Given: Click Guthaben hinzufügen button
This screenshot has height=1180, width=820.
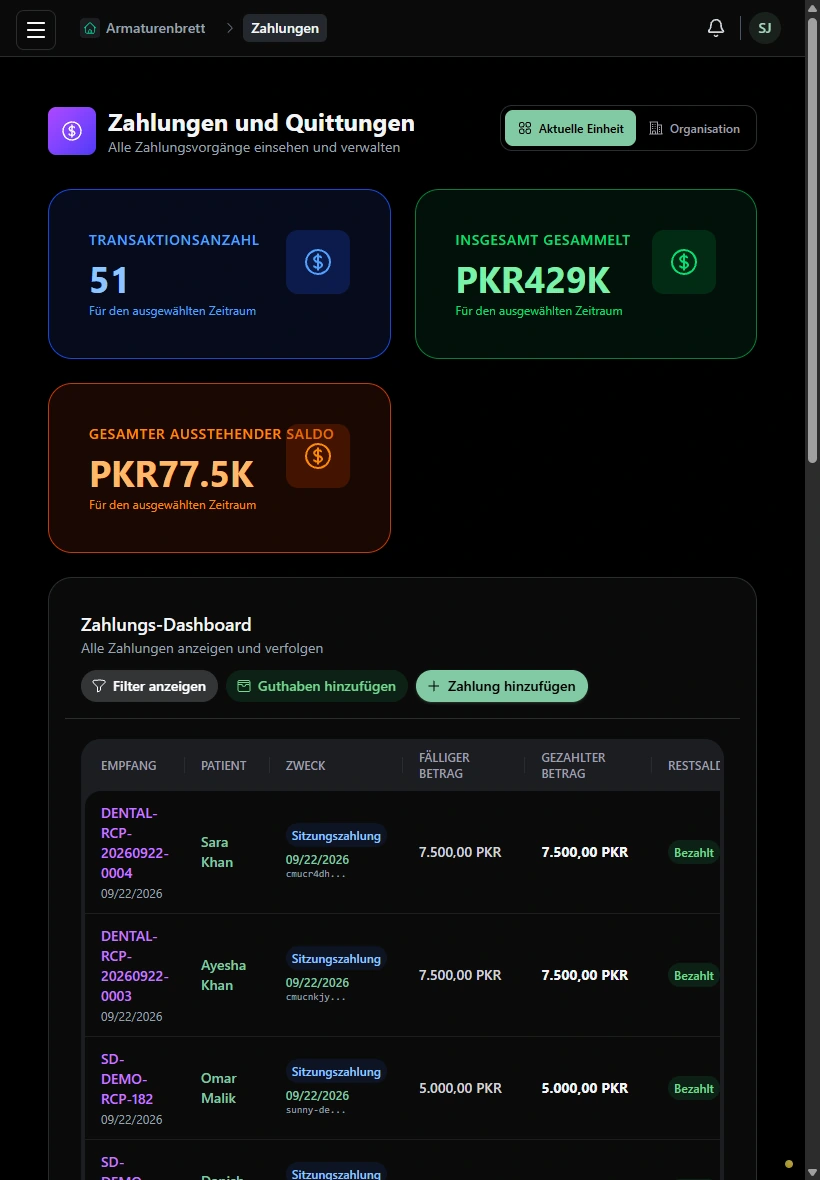Looking at the screenshot, I should tap(317, 686).
